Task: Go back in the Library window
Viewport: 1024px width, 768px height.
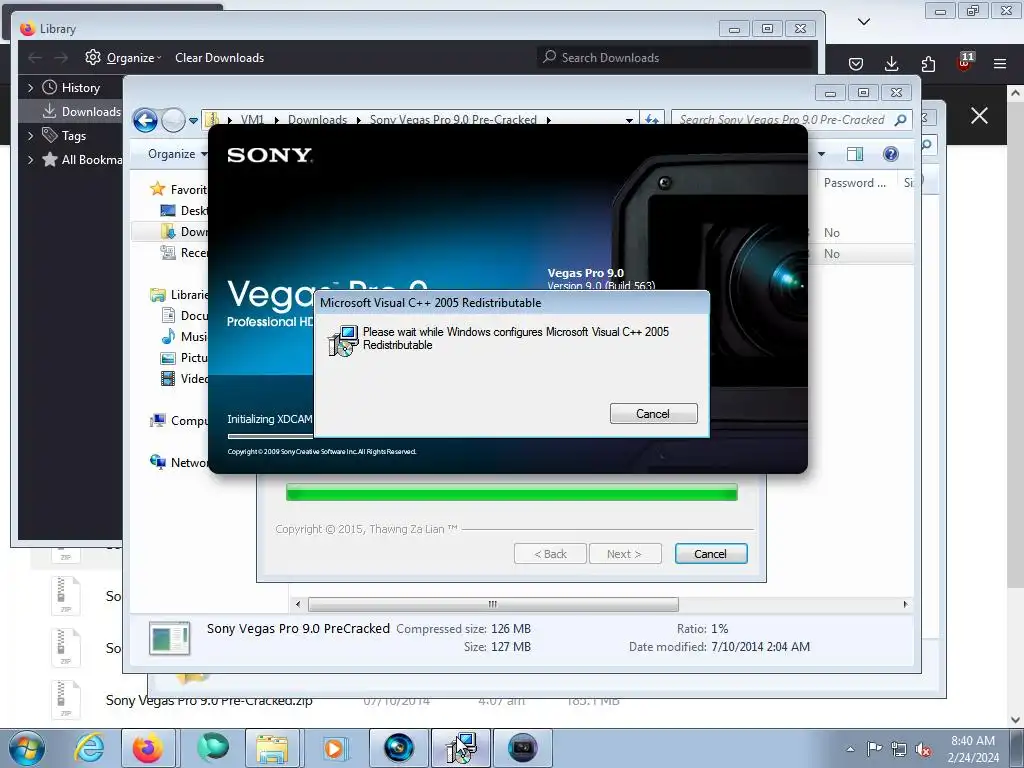Action: coord(35,57)
